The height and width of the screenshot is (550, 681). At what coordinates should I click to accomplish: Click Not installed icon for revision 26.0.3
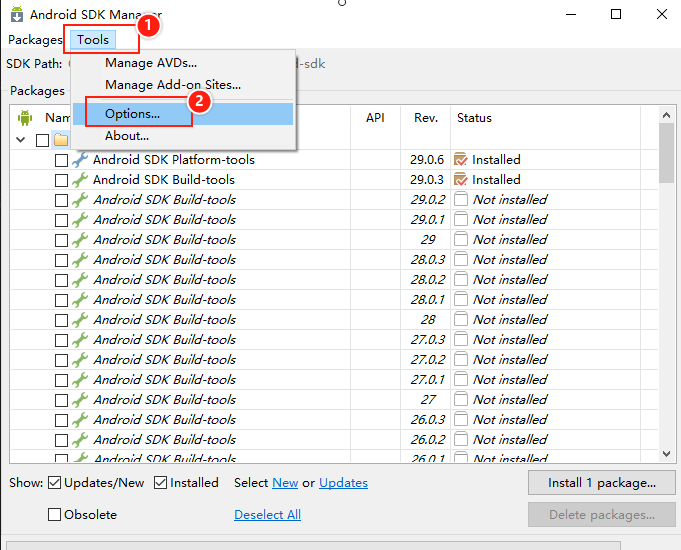pyautogui.click(x=461, y=419)
